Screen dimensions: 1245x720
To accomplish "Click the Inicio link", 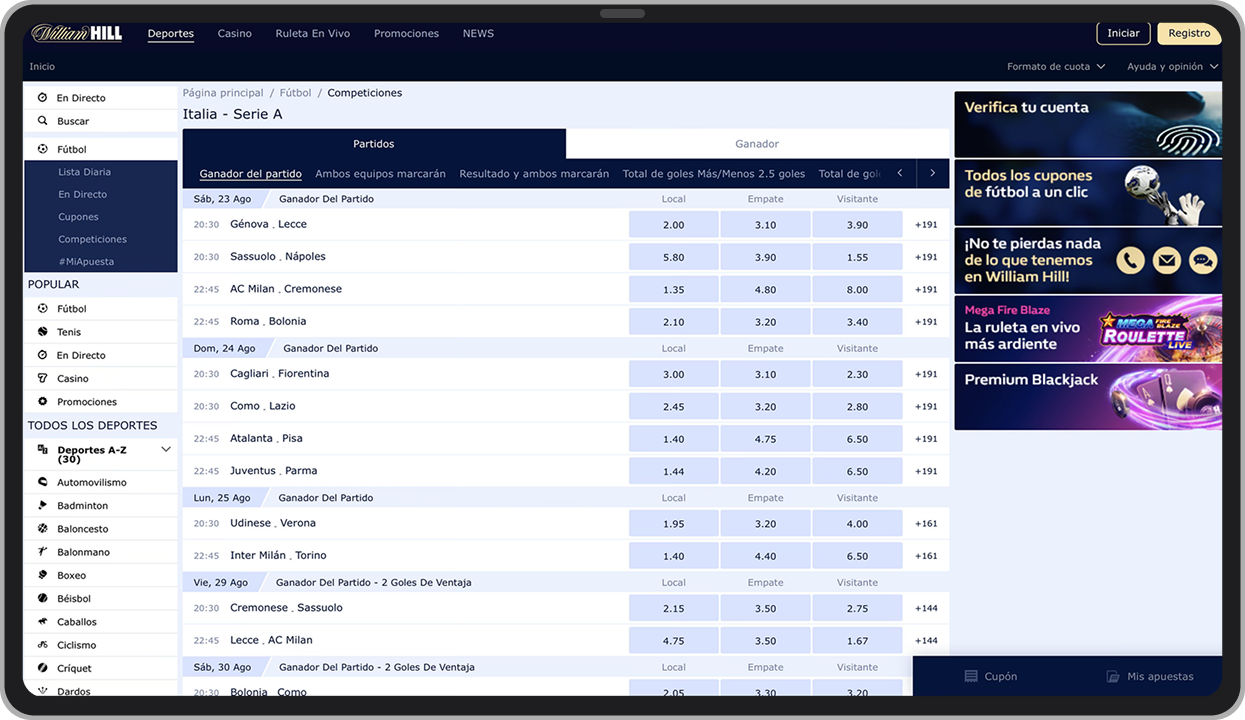I will (42, 67).
